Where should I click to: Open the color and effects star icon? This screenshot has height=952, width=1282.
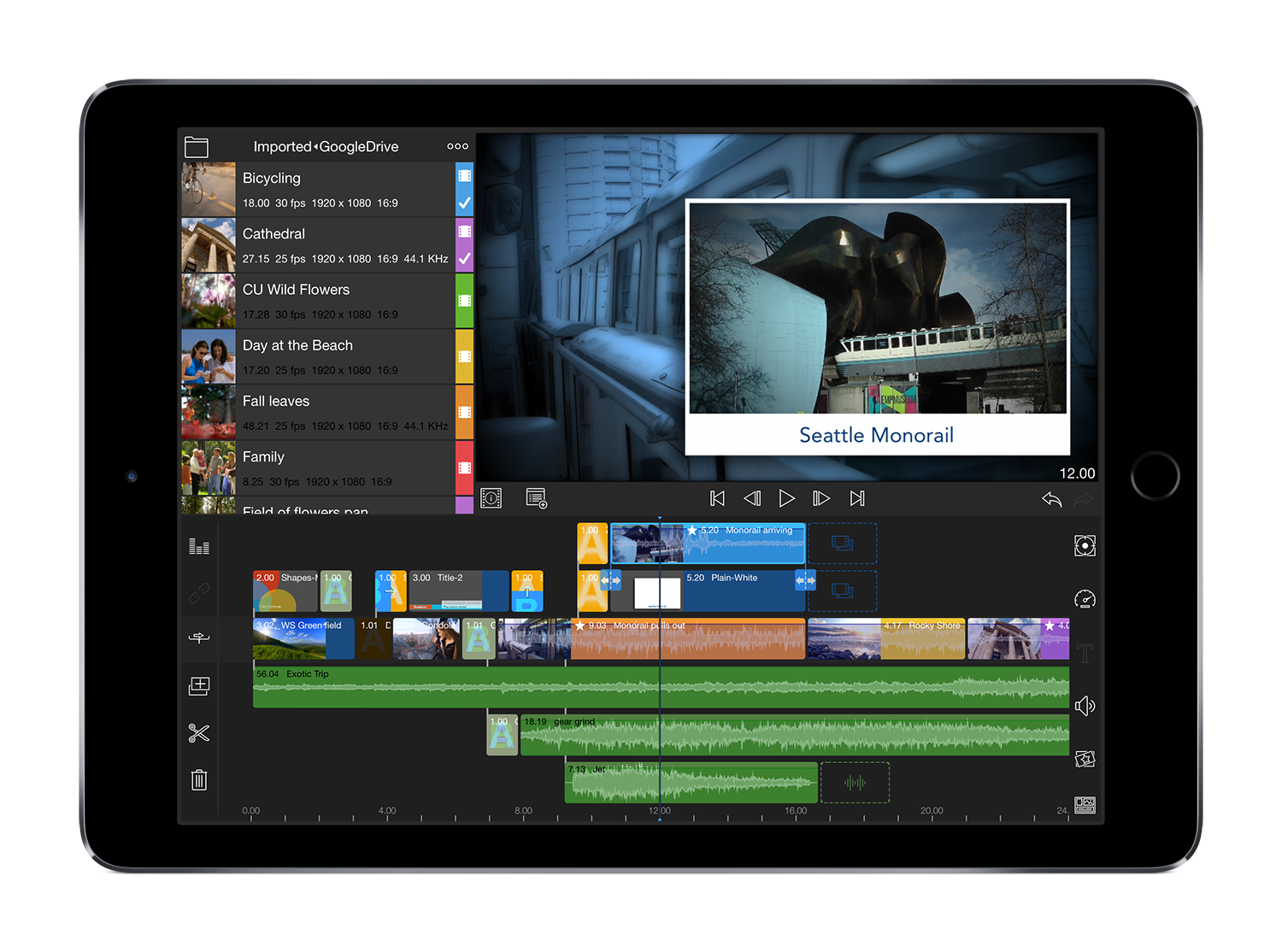pos(1085,759)
